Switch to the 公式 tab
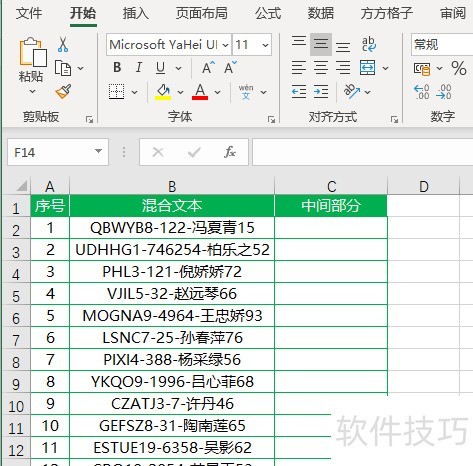This screenshot has height=466, width=473. coord(268,13)
